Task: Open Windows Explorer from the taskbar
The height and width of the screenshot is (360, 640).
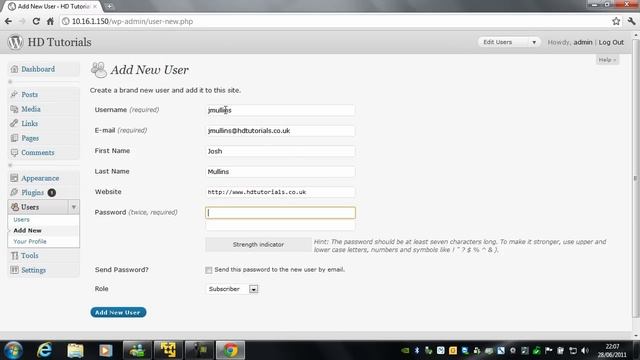Action: [x=75, y=350]
